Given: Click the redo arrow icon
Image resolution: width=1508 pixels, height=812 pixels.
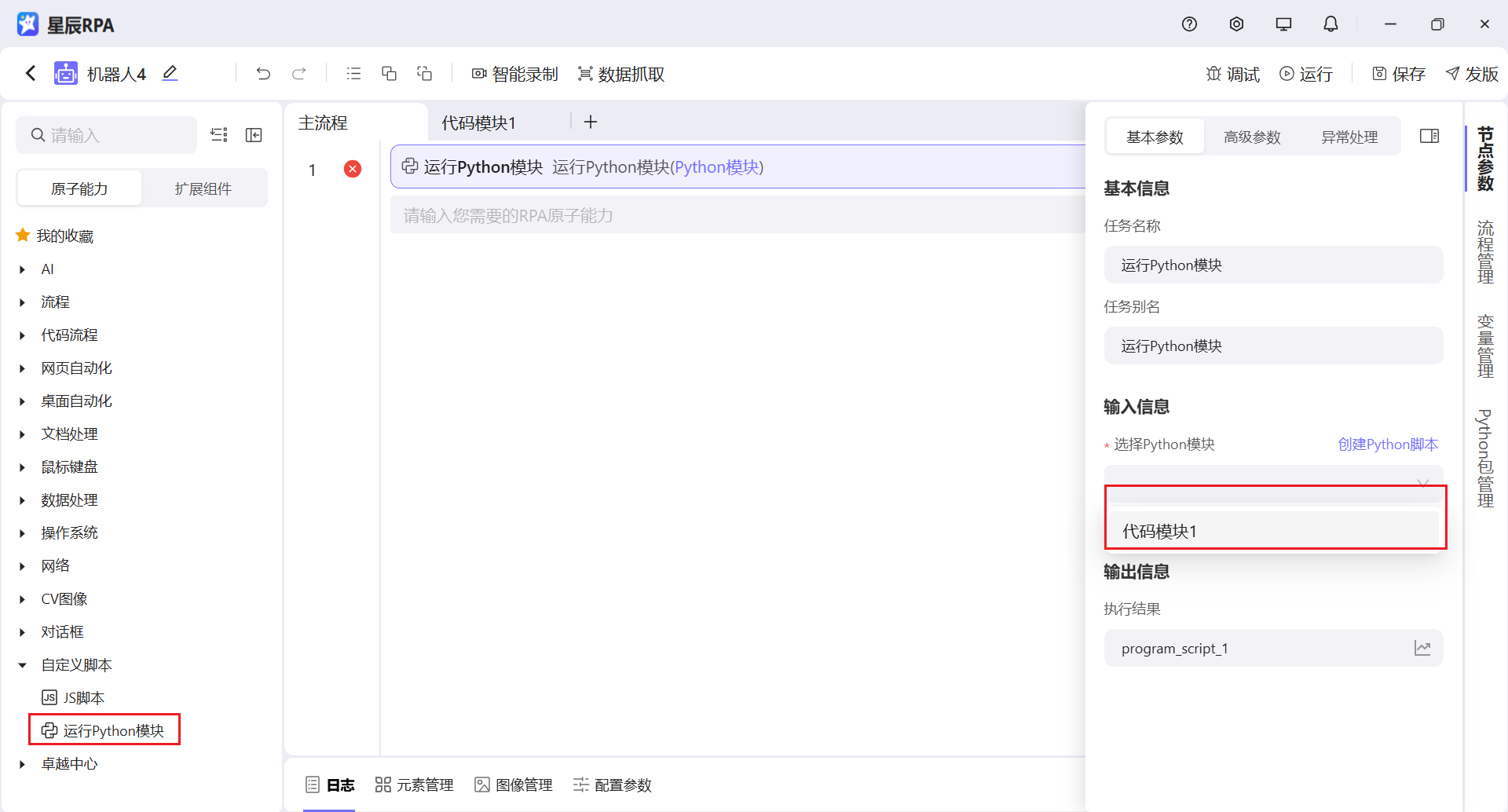Looking at the screenshot, I should (x=299, y=73).
